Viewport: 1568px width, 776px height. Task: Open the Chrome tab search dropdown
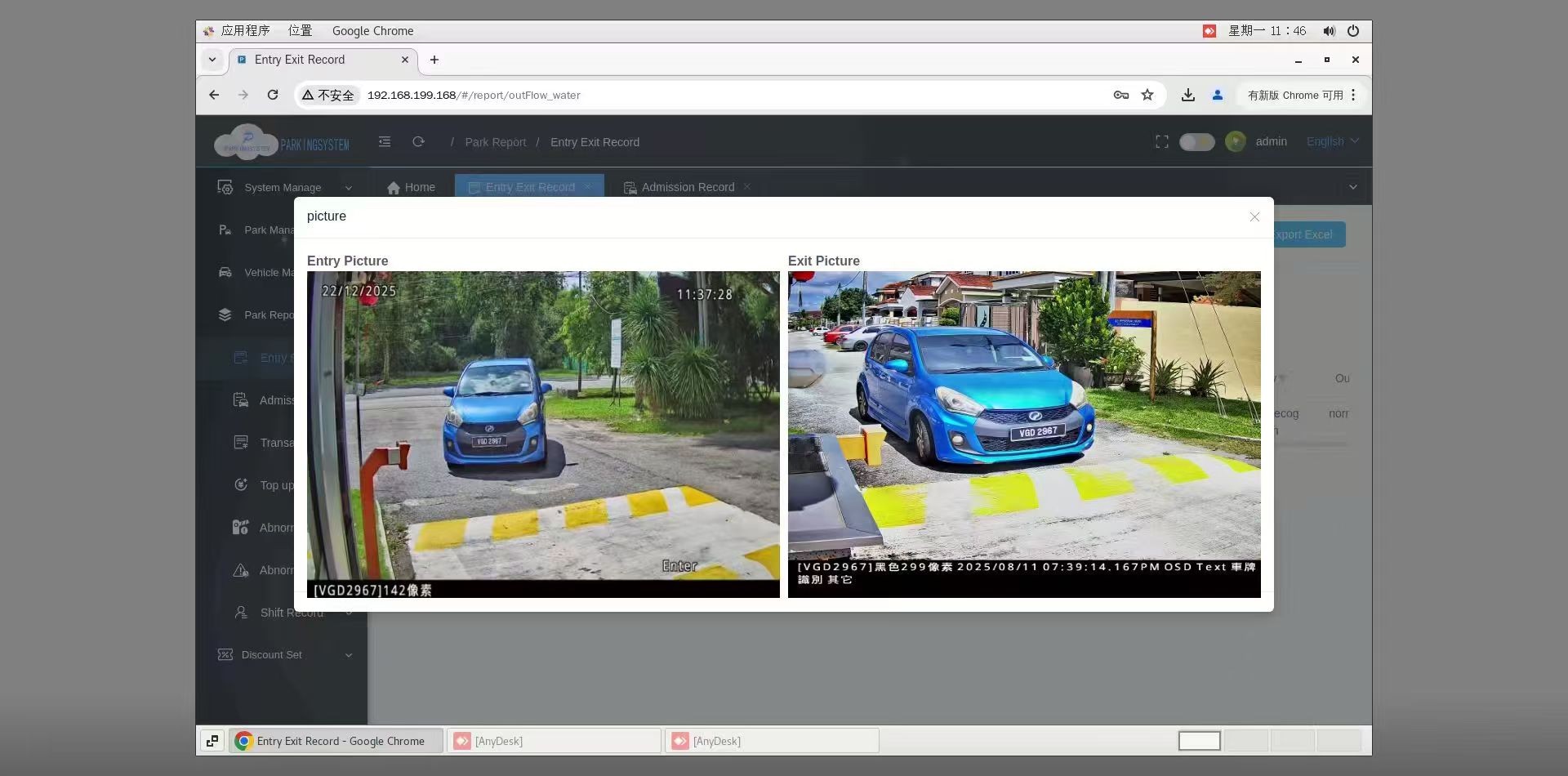coord(212,60)
